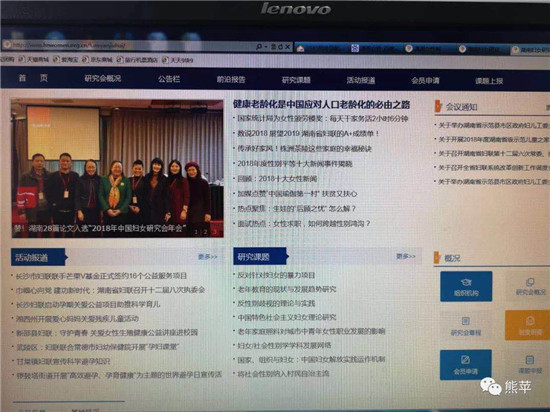Open notice 关于召开全省妇联系统改革创新工作

tap(494, 167)
